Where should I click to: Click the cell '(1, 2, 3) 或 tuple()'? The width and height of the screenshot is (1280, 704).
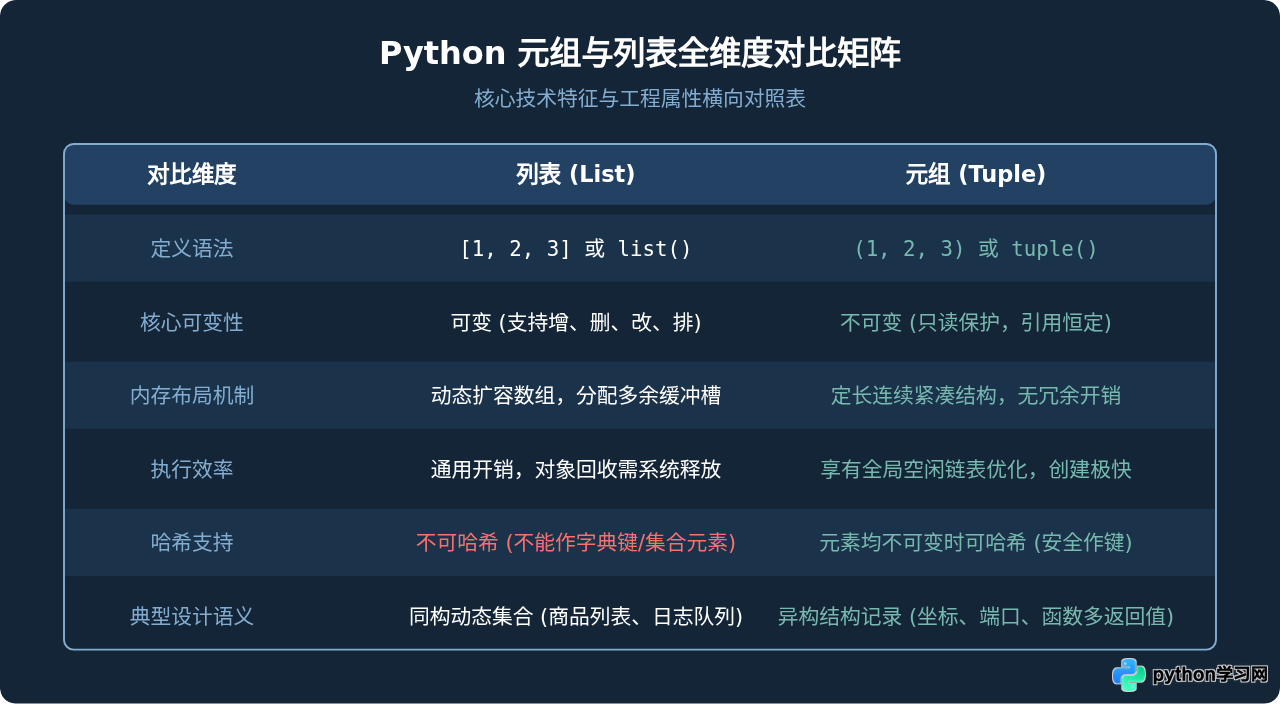coord(976,249)
